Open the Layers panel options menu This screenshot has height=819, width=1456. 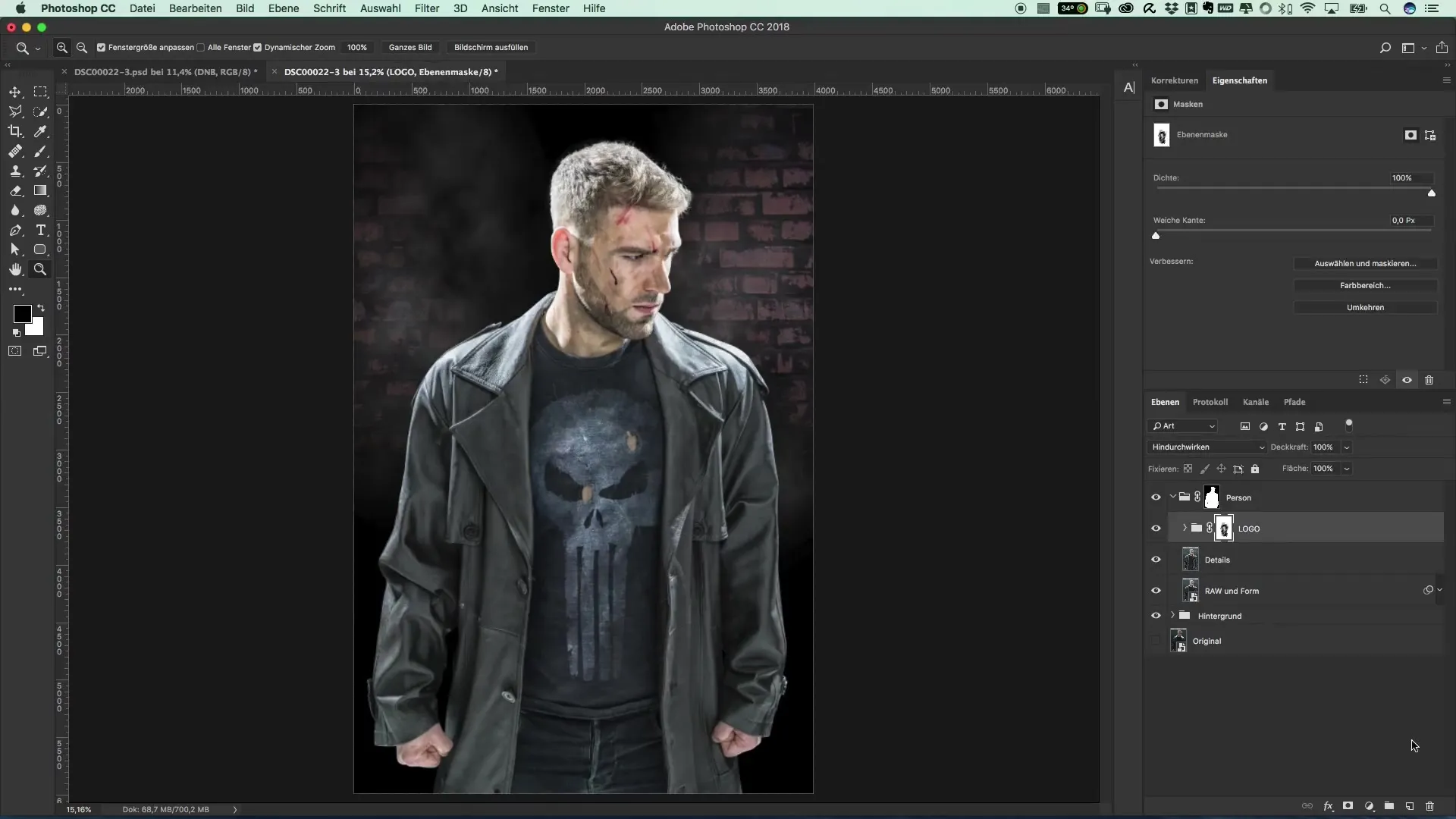(x=1446, y=402)
